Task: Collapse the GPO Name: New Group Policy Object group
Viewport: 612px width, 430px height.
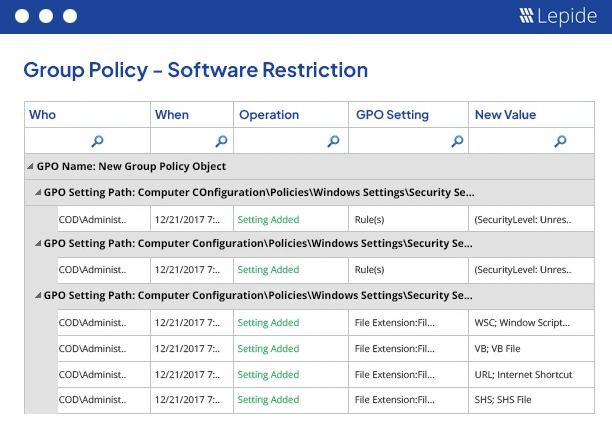Action: 30,166
